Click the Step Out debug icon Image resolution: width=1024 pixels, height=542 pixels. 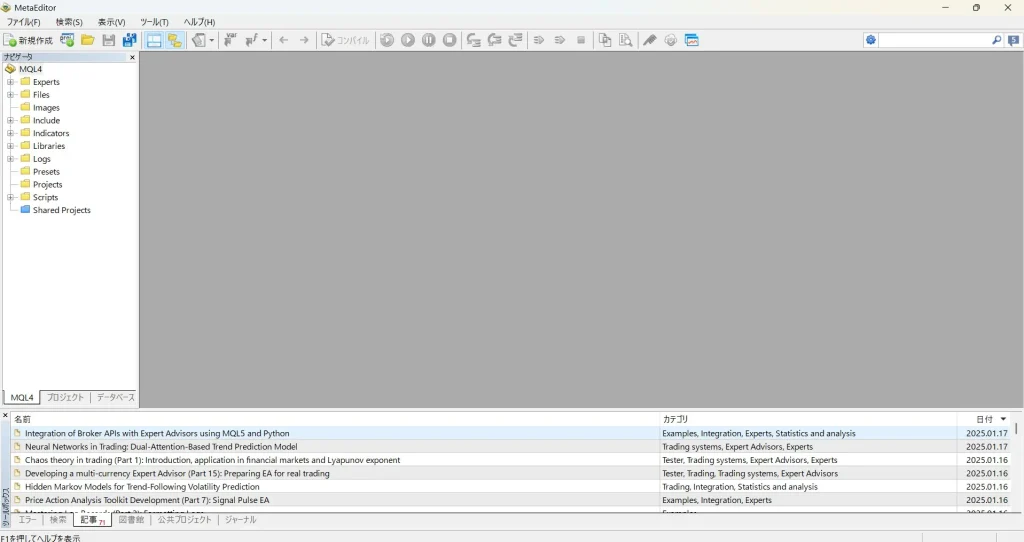pos(515,40)
